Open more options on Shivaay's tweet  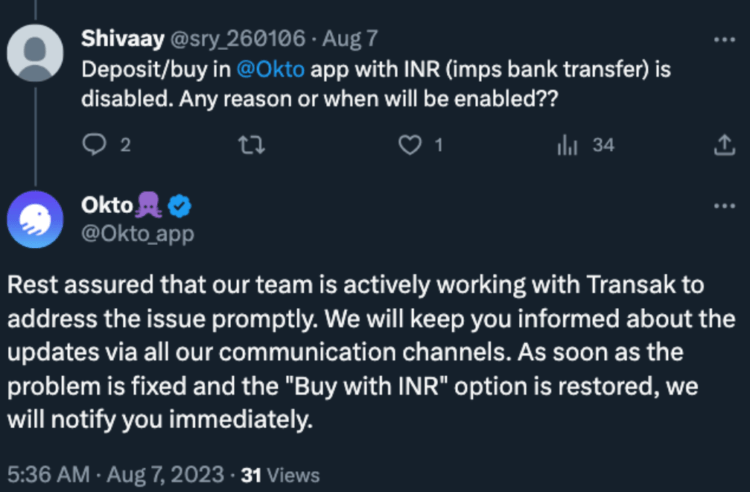click(722, 39)
